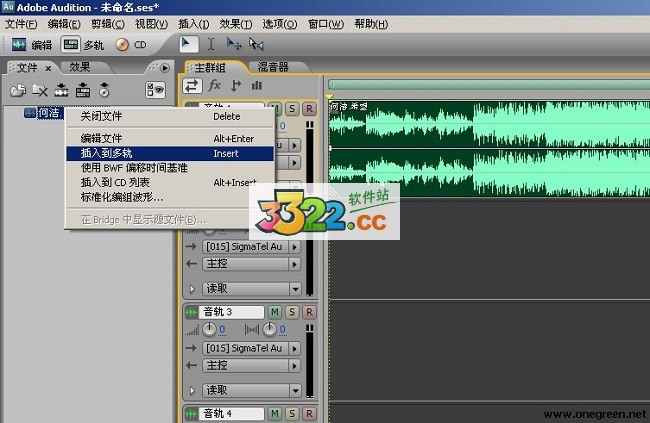Choose 使用 BWF 偏移时间基准 context item
The width and height of the screenshot is (650, 423).
click(x=170, y=168)
